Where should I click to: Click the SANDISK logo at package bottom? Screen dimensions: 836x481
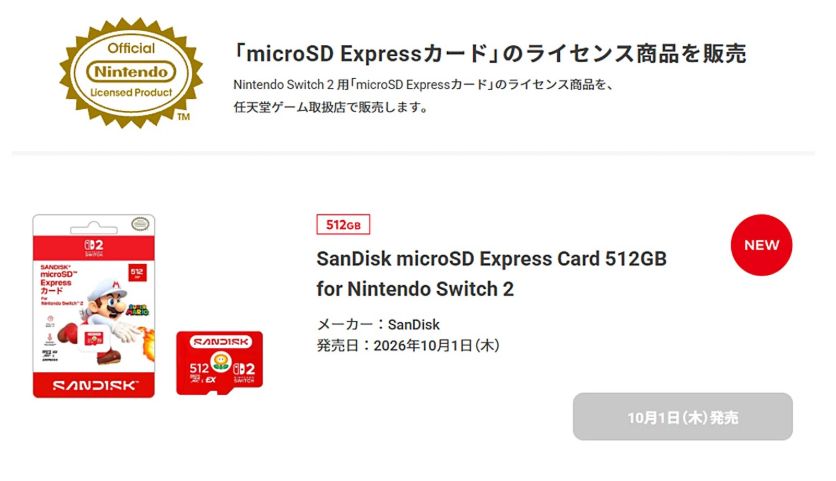pos(95,385)
